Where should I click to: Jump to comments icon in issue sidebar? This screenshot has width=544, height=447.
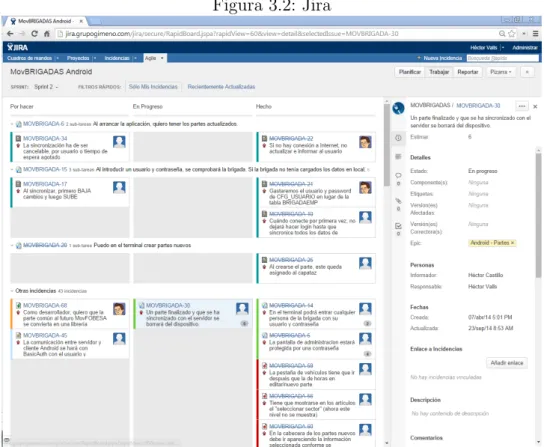(398, 175)
